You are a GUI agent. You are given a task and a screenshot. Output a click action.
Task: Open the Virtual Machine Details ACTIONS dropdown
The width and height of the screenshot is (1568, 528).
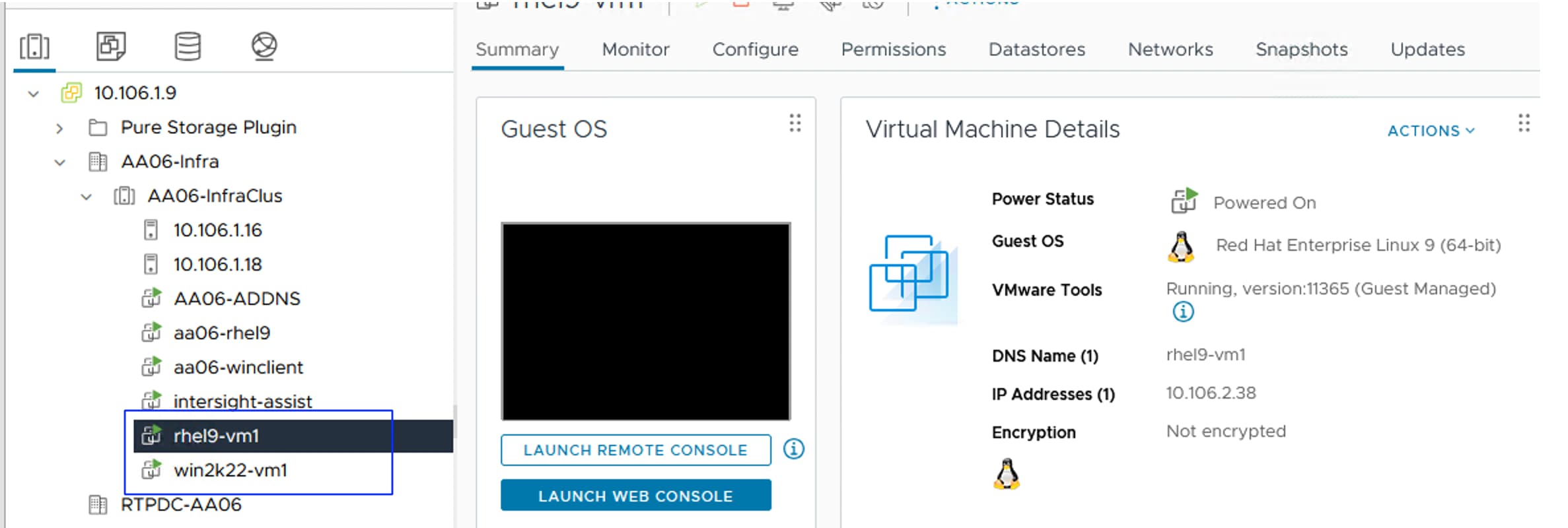1431,131
